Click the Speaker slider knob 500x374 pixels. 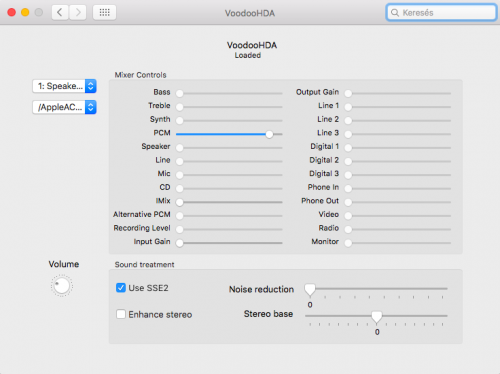(180, 148)
